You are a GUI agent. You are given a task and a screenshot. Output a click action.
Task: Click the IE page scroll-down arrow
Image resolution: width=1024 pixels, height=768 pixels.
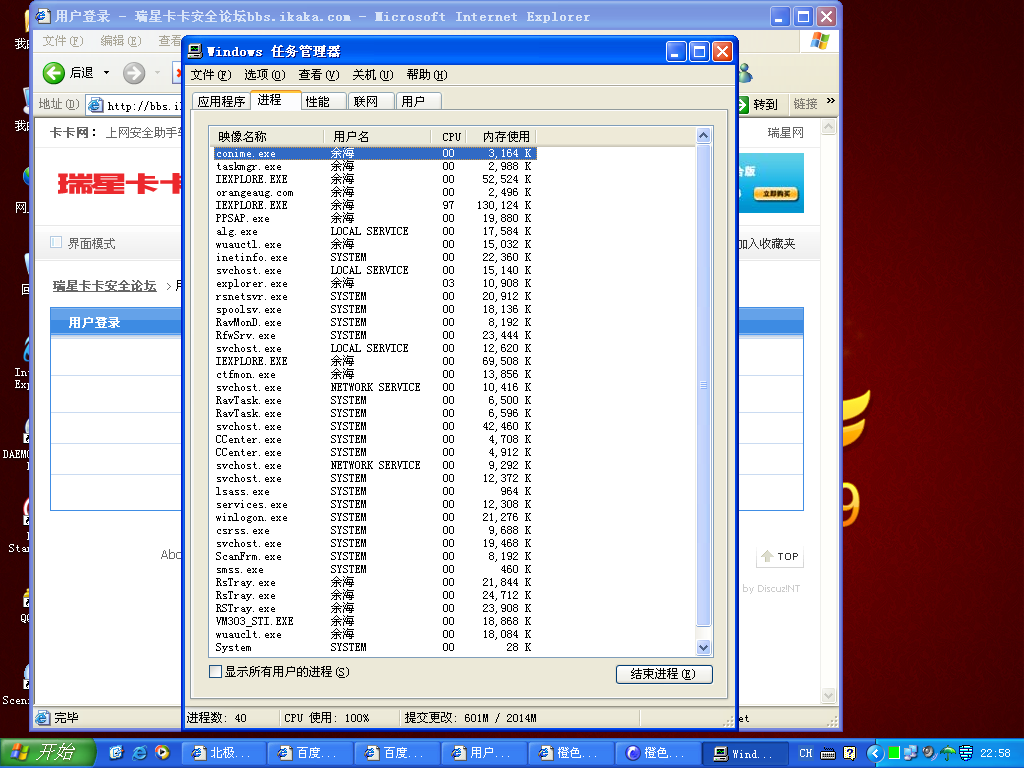pyautogui.click(x=829, y=696)
